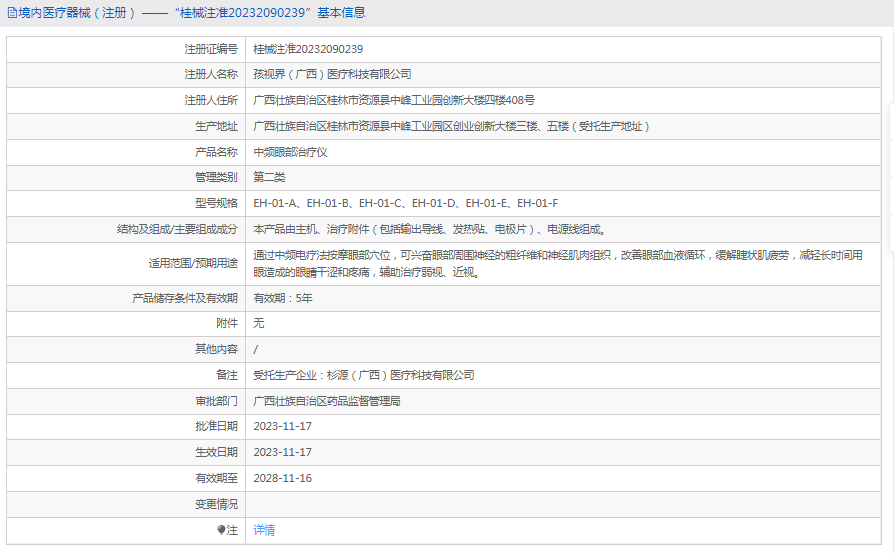Click the 型号规格 label cell
Image resolution: width=894 pixels, height=553 pixels.
click(x=126, y=203)
